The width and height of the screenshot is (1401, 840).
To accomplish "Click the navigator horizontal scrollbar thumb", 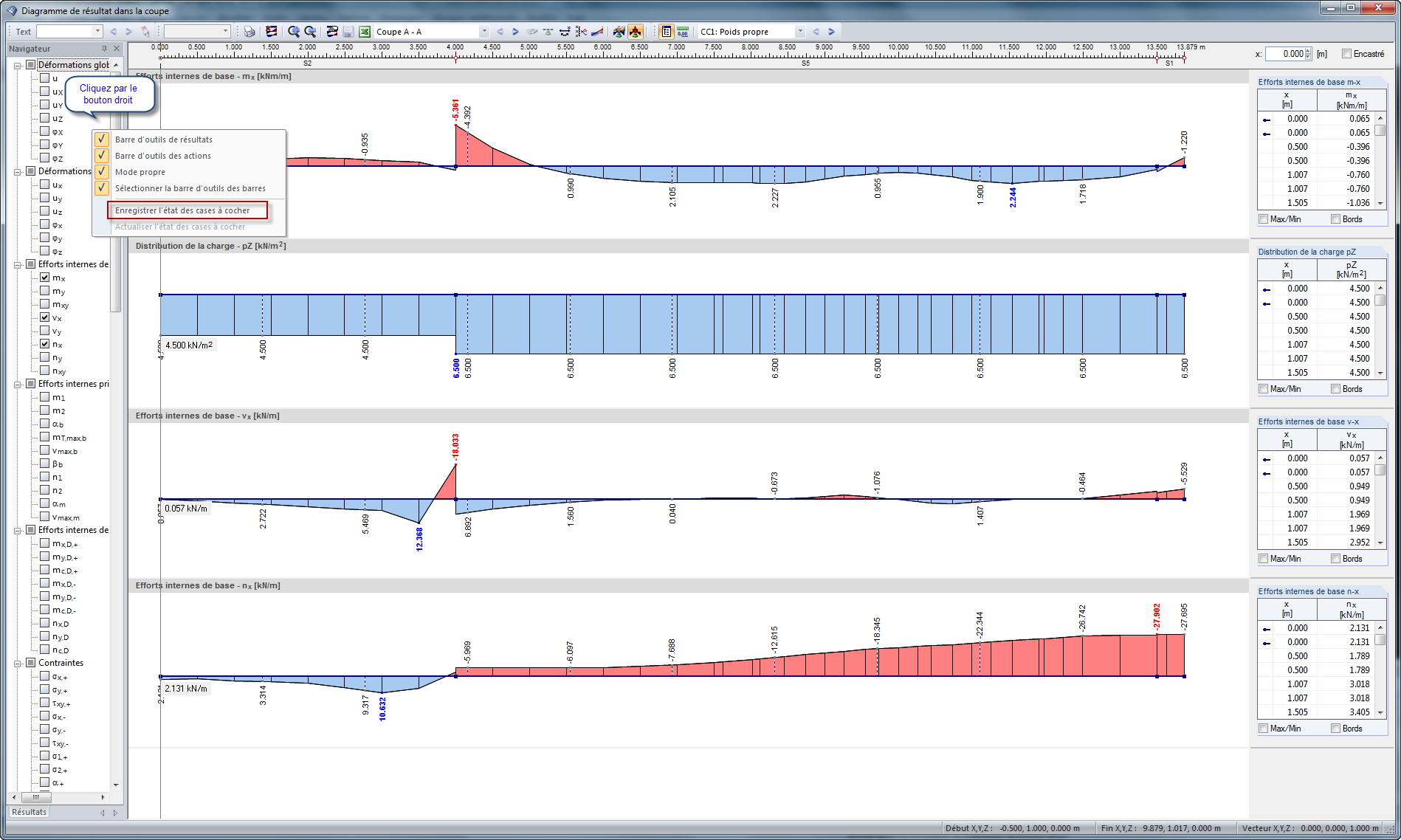I will coord(35,797).
